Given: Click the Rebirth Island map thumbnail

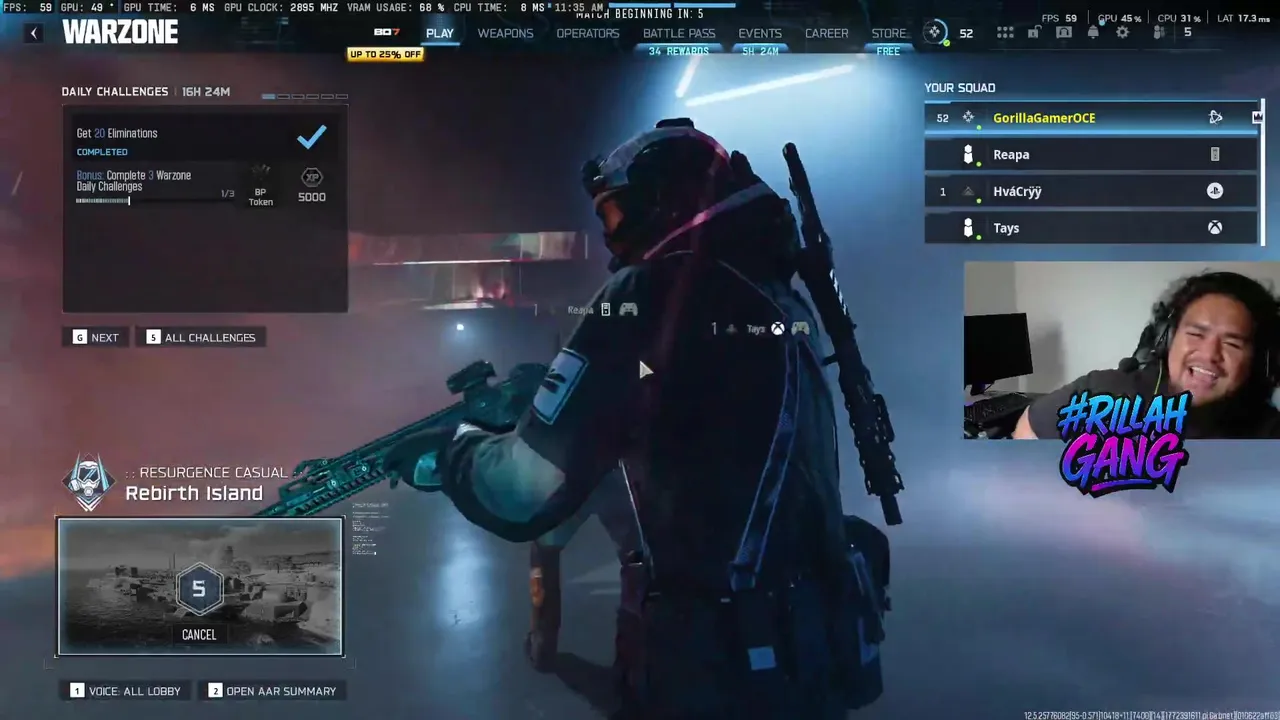Looking at the screenshot, I should [200, 587].
